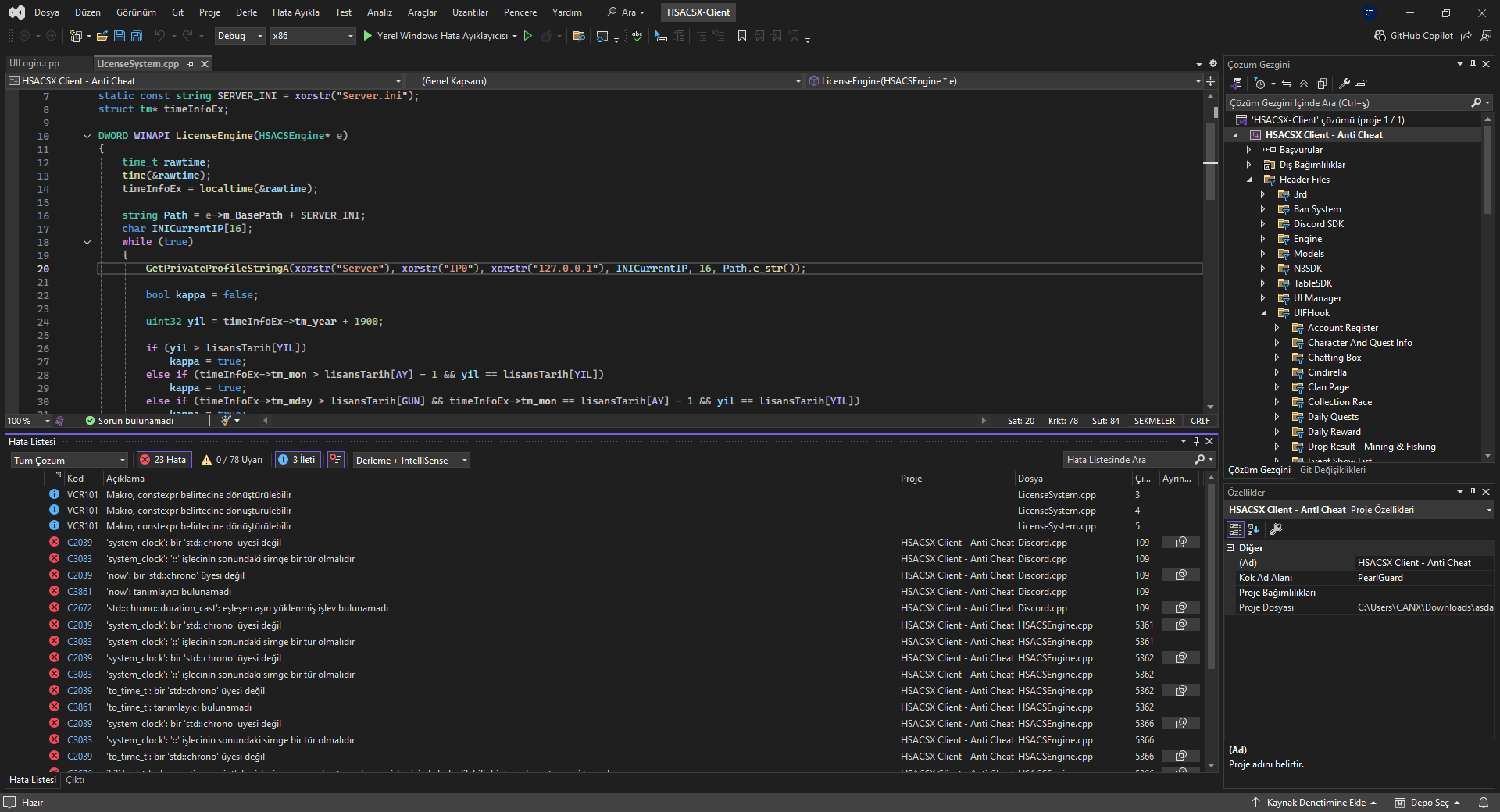
Task: Click the alphabetical sort icon in Özellikler
Action: (1254, 529)
